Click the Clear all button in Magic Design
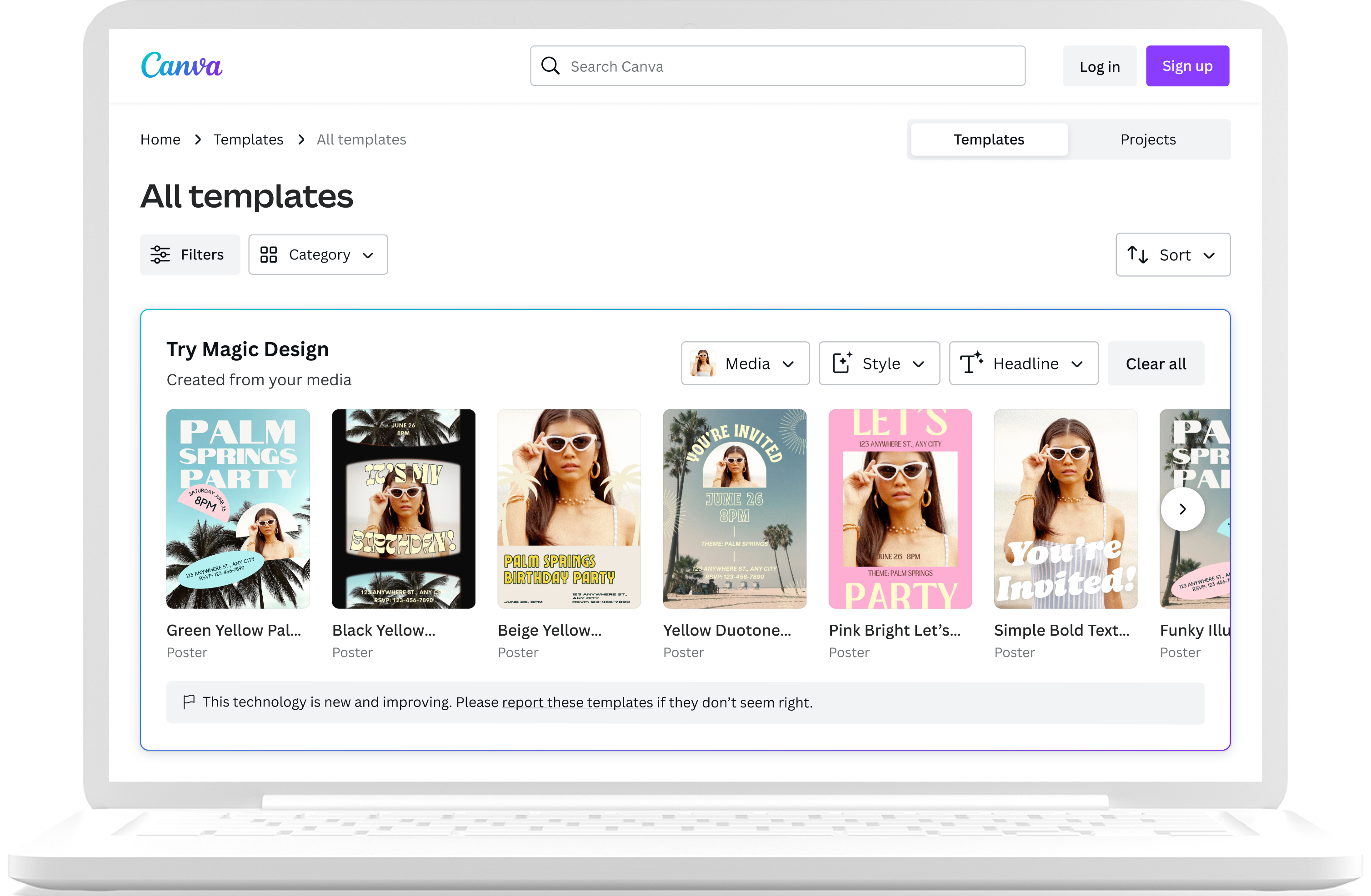Viewport: 1371px width, 896px height. click(x=1154, y=363)
